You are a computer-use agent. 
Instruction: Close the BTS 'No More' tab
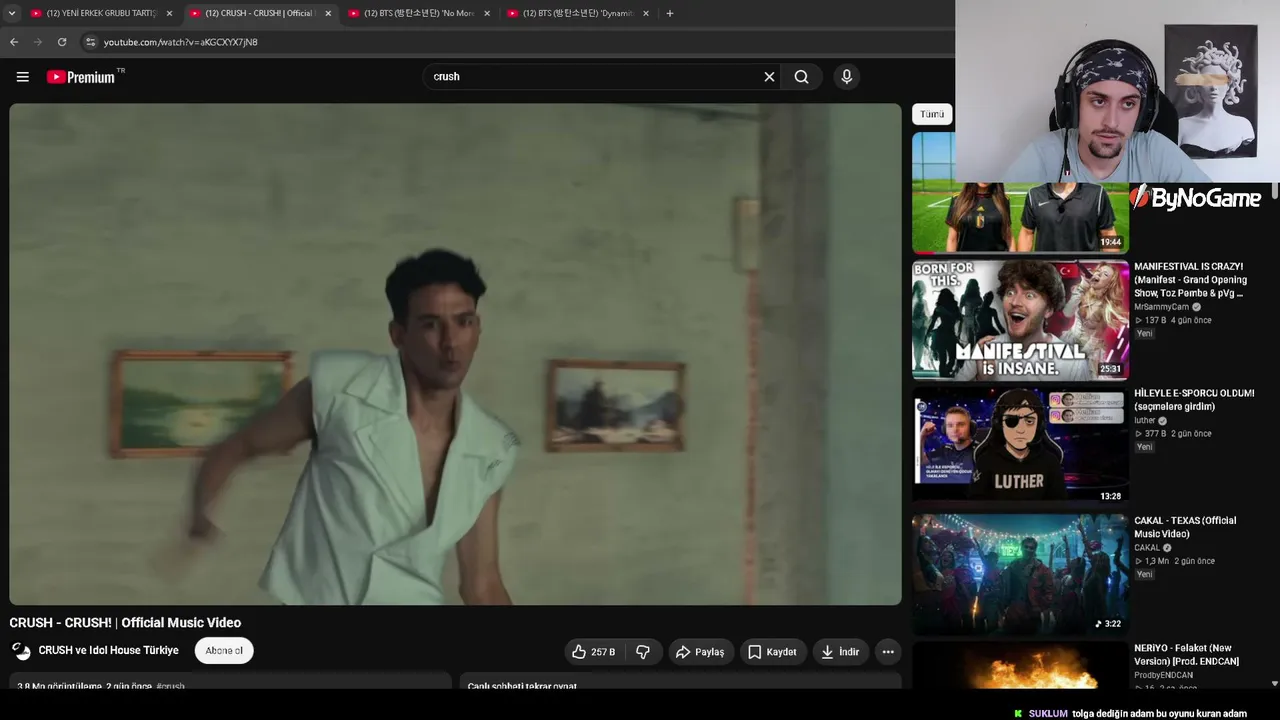click(x=487, y=13)
